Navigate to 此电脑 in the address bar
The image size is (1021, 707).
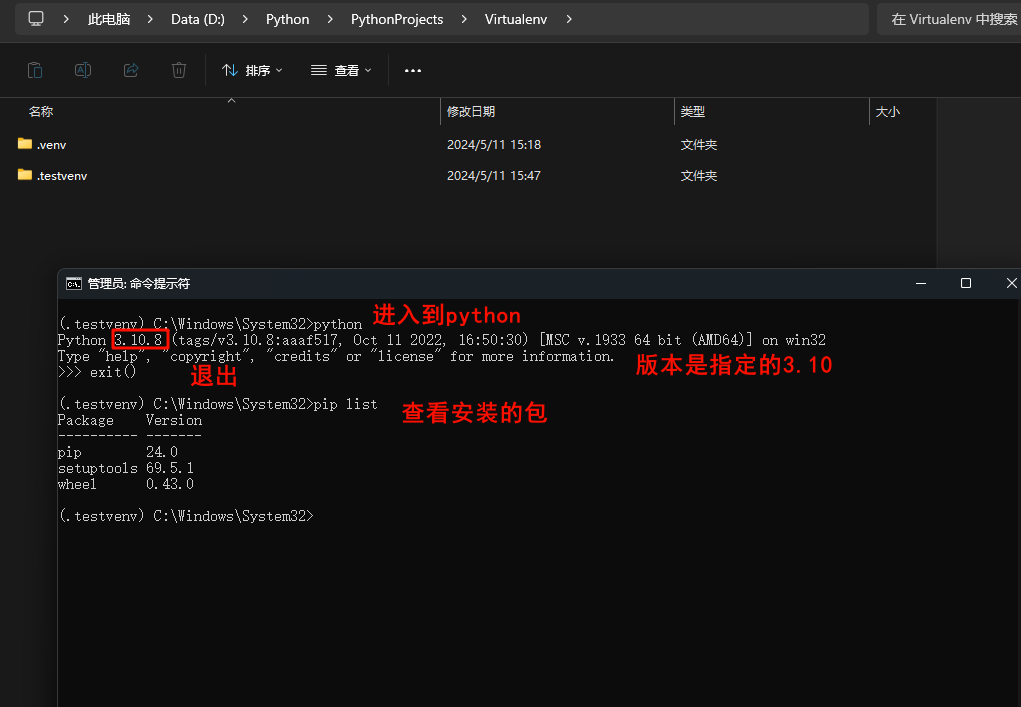click(109, 20)
